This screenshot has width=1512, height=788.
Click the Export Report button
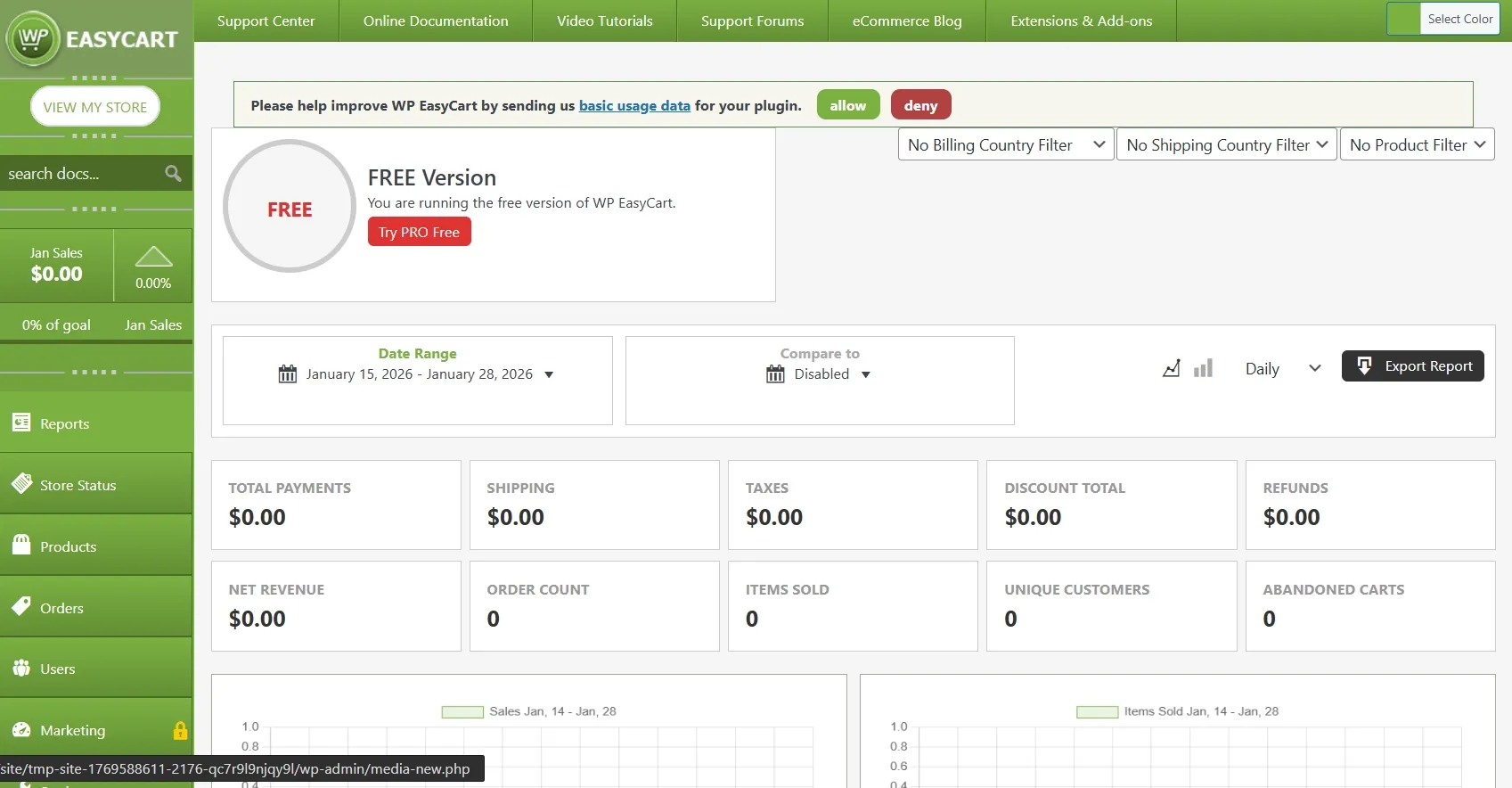(1413, 365)
